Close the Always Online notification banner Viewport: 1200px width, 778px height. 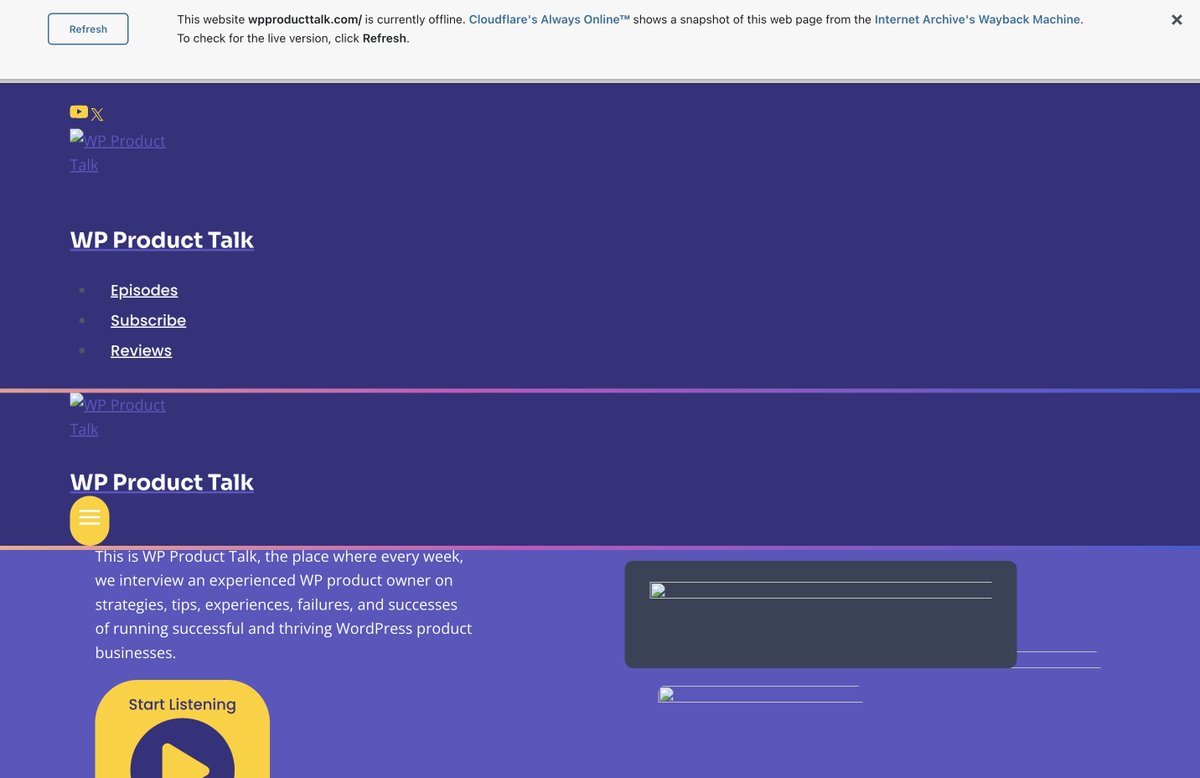pos(1177,20)
